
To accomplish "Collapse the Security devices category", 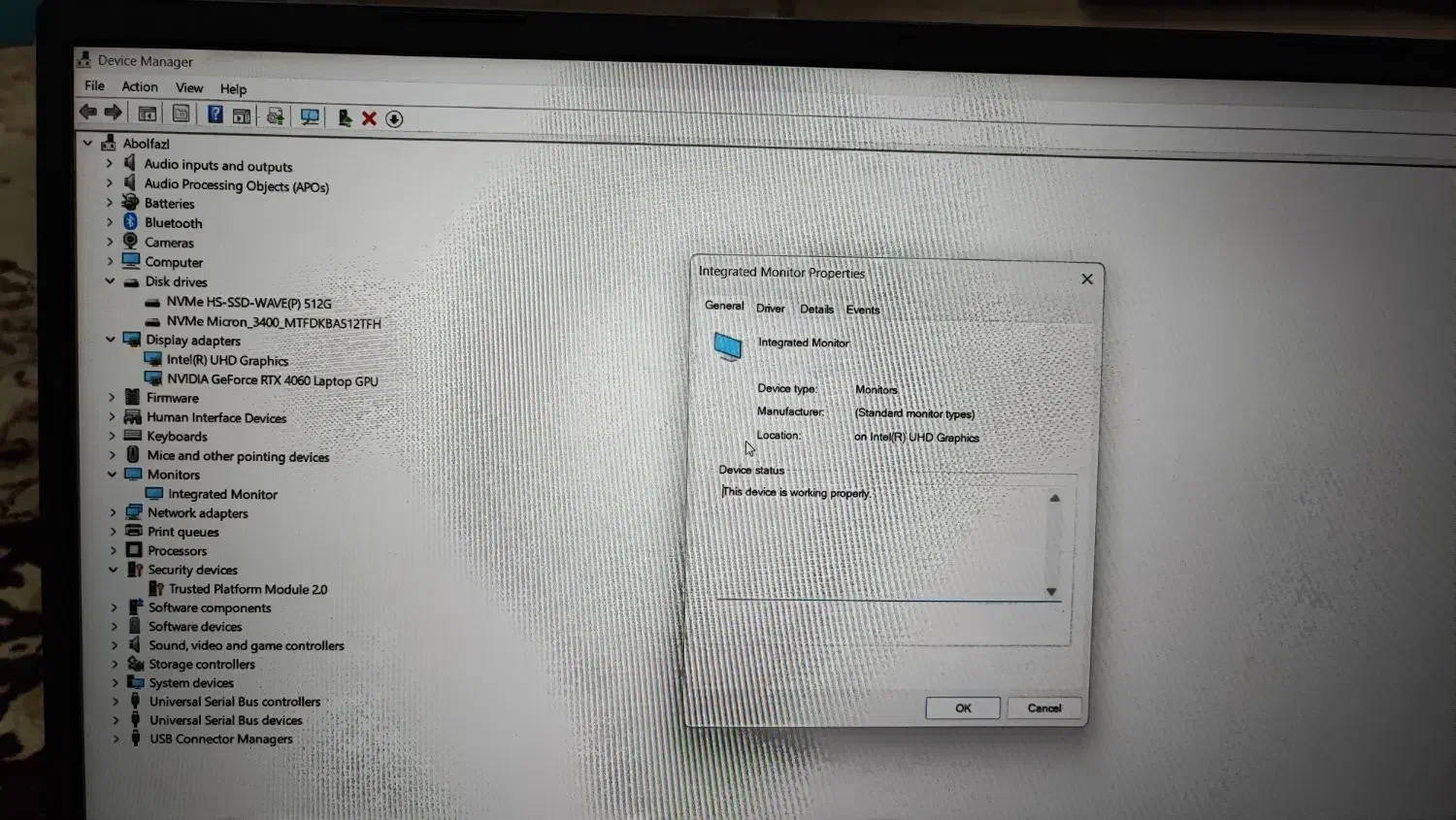I will click(x=113, y=570).
